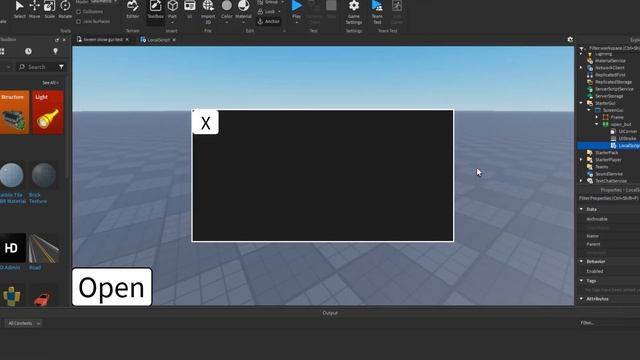640x360 pixels.
Task: Expand the Frame node in Explorer
Action: coord(597,117)
